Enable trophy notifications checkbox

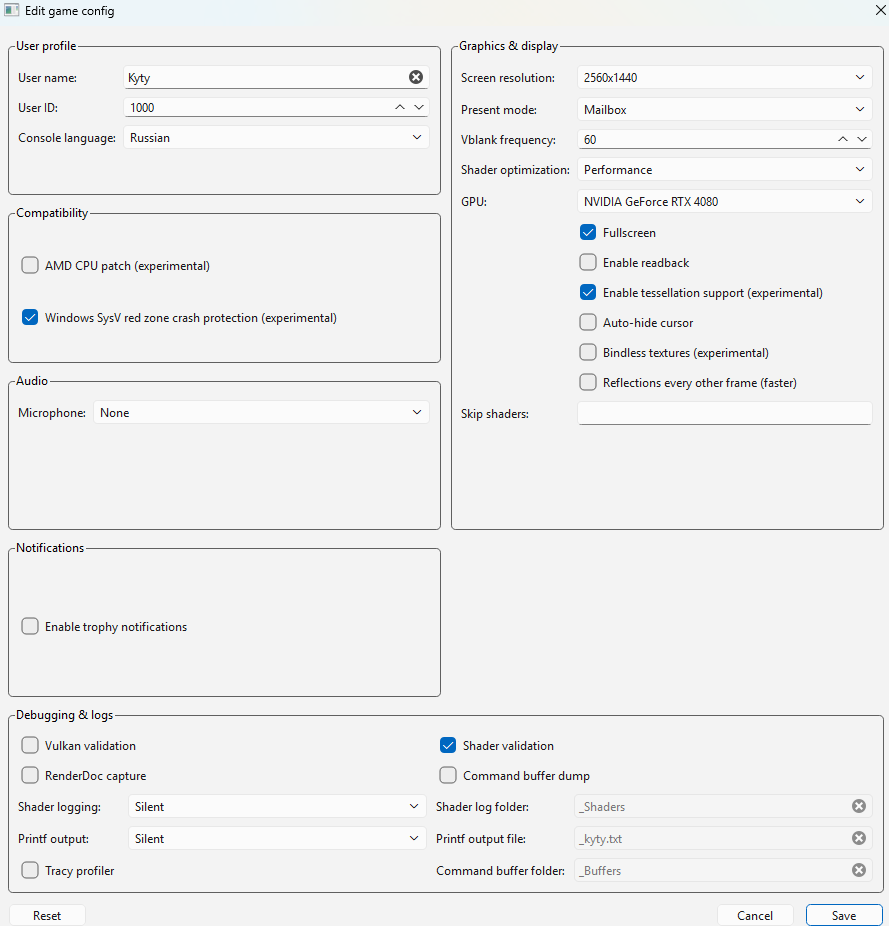coord(30,626)
